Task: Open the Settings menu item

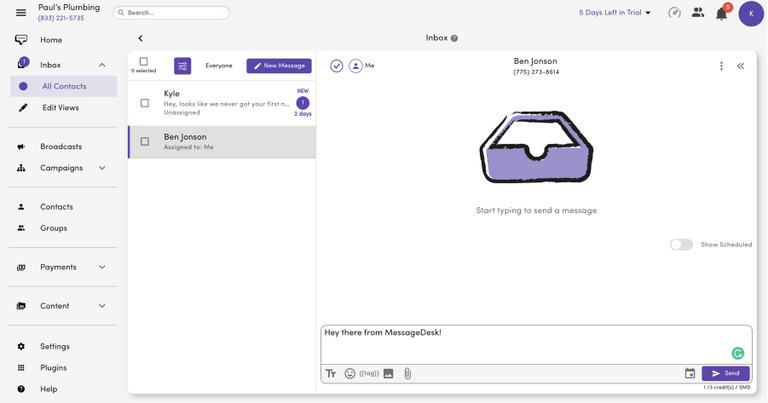Action: pos(55,346)
